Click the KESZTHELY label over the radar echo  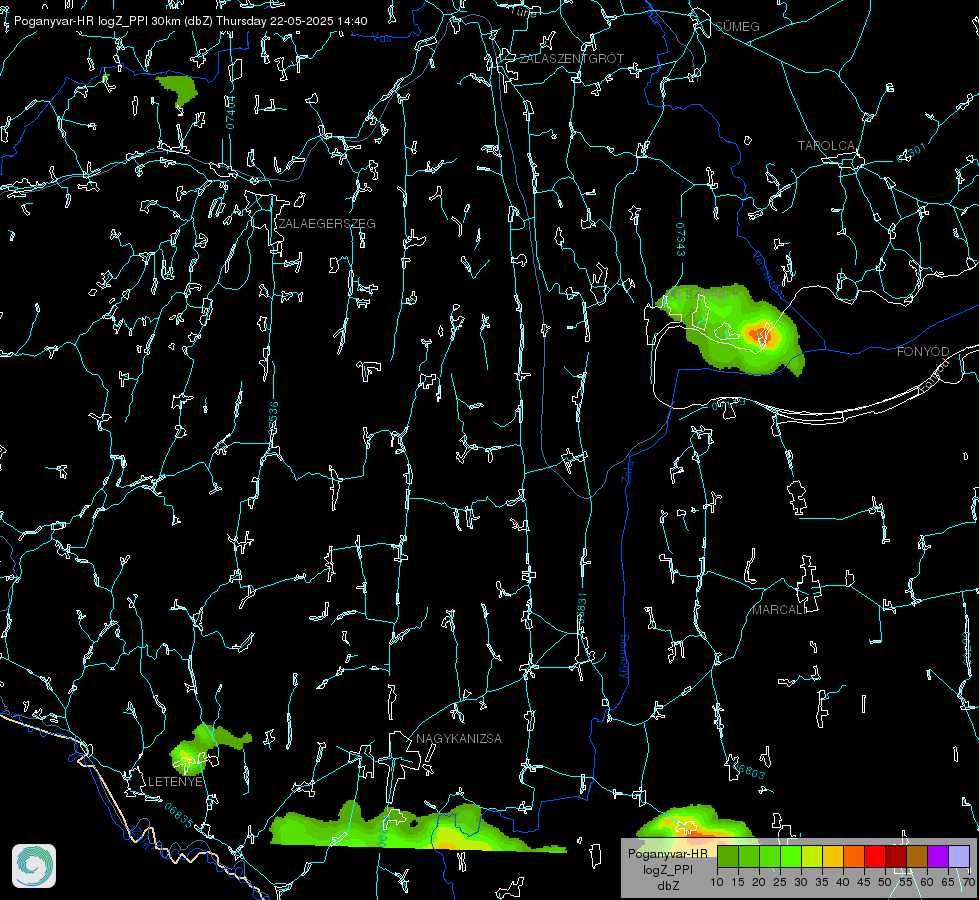(703, 294)
